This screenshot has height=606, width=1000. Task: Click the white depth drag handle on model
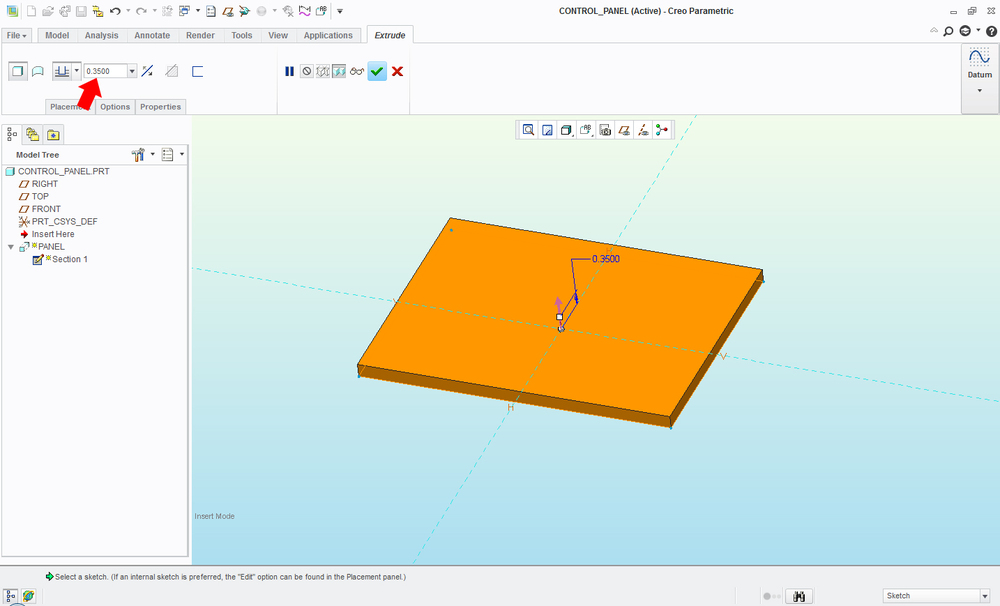pyautogui.click(x=559, y=317)
